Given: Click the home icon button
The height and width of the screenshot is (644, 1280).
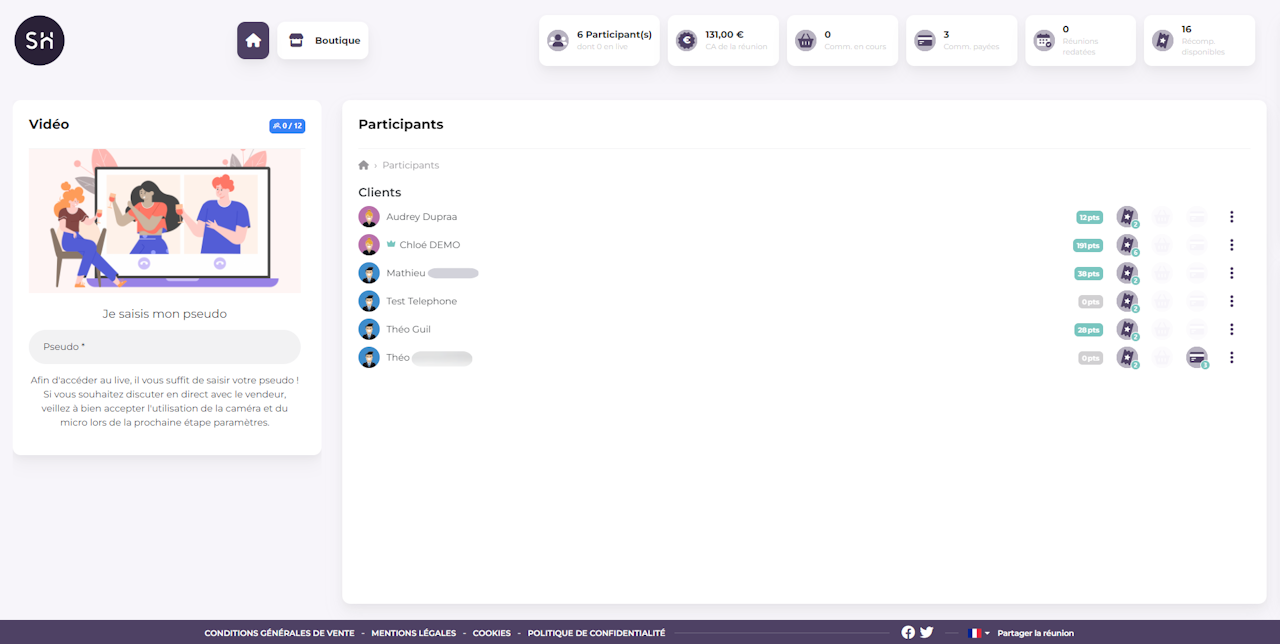Looking at the screenshot, I should pos(253,41).
